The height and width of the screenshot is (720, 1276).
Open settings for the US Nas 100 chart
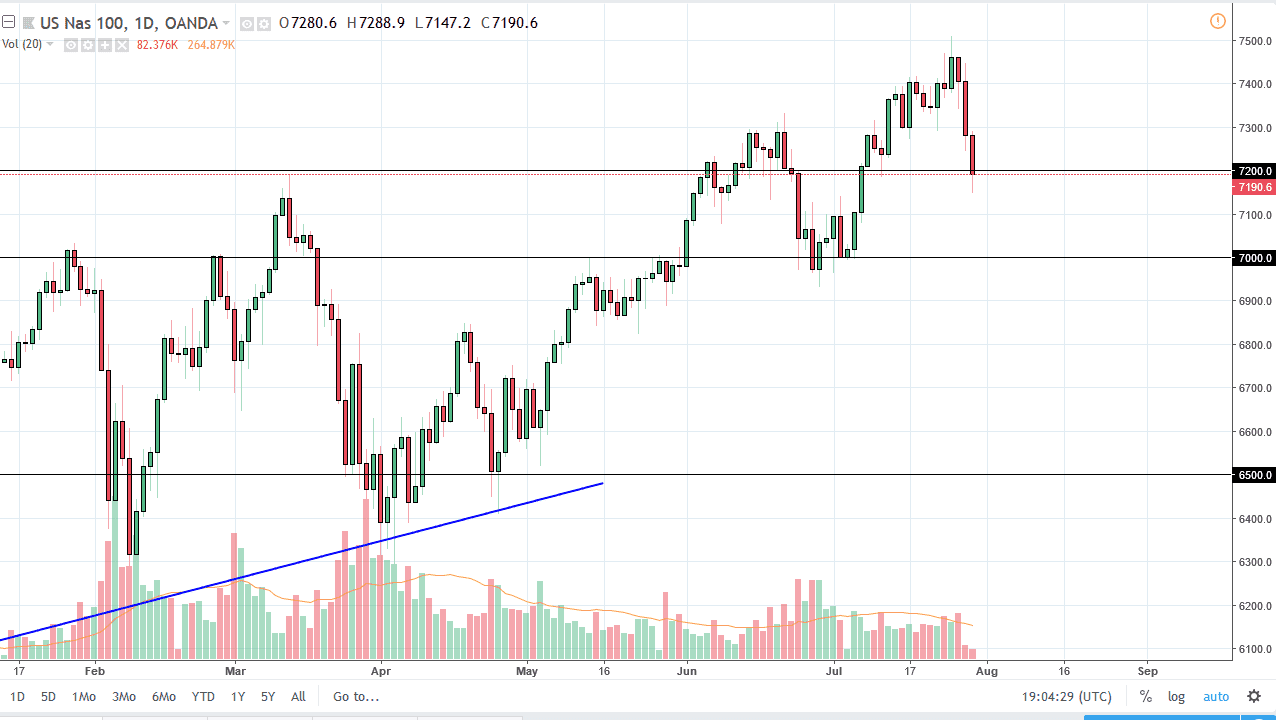pos(263,23)
